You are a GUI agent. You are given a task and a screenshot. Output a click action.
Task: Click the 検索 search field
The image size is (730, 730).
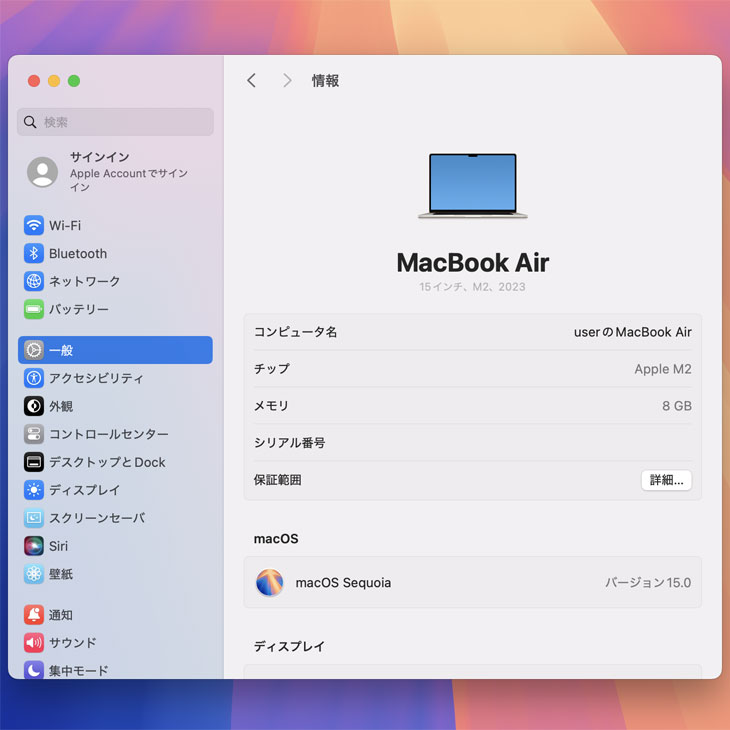point(115,122)
